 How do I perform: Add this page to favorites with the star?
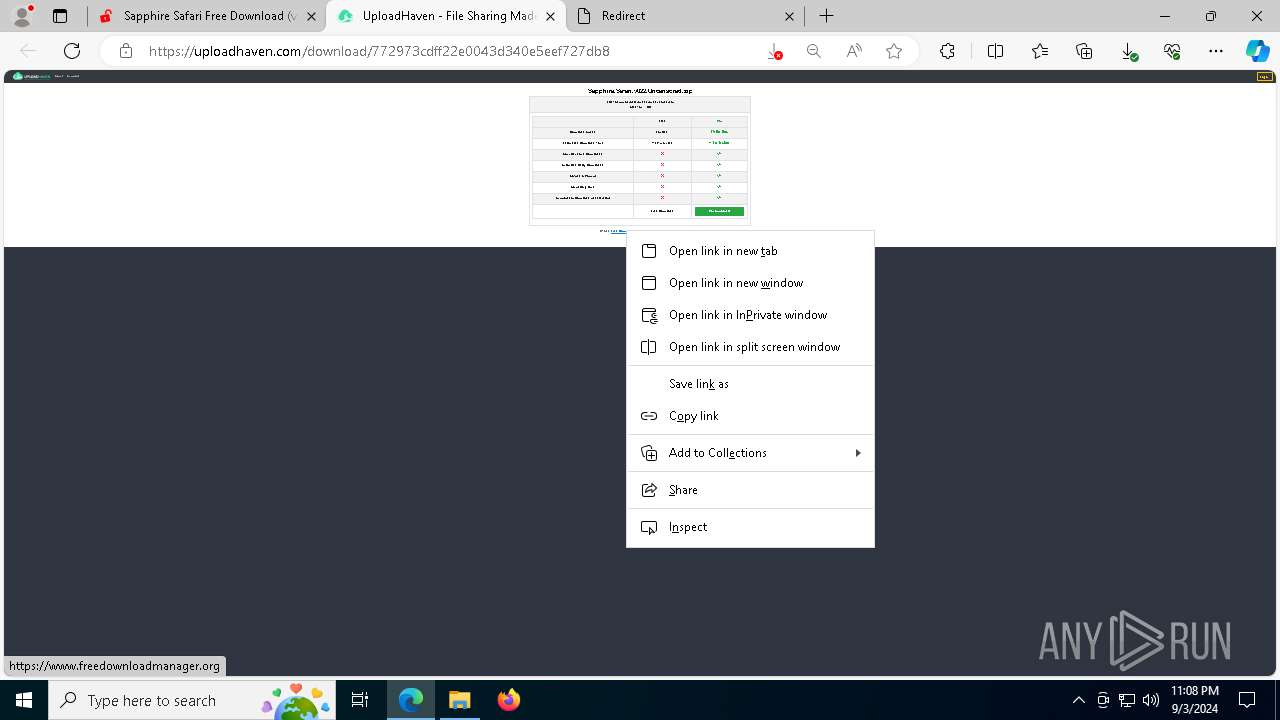tap(894, 51)
